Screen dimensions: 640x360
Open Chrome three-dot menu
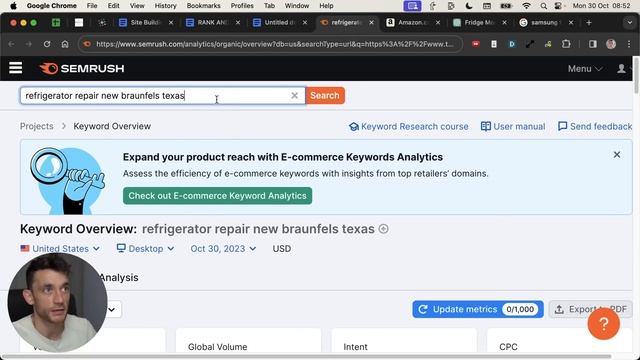click(x=629, y=44)
